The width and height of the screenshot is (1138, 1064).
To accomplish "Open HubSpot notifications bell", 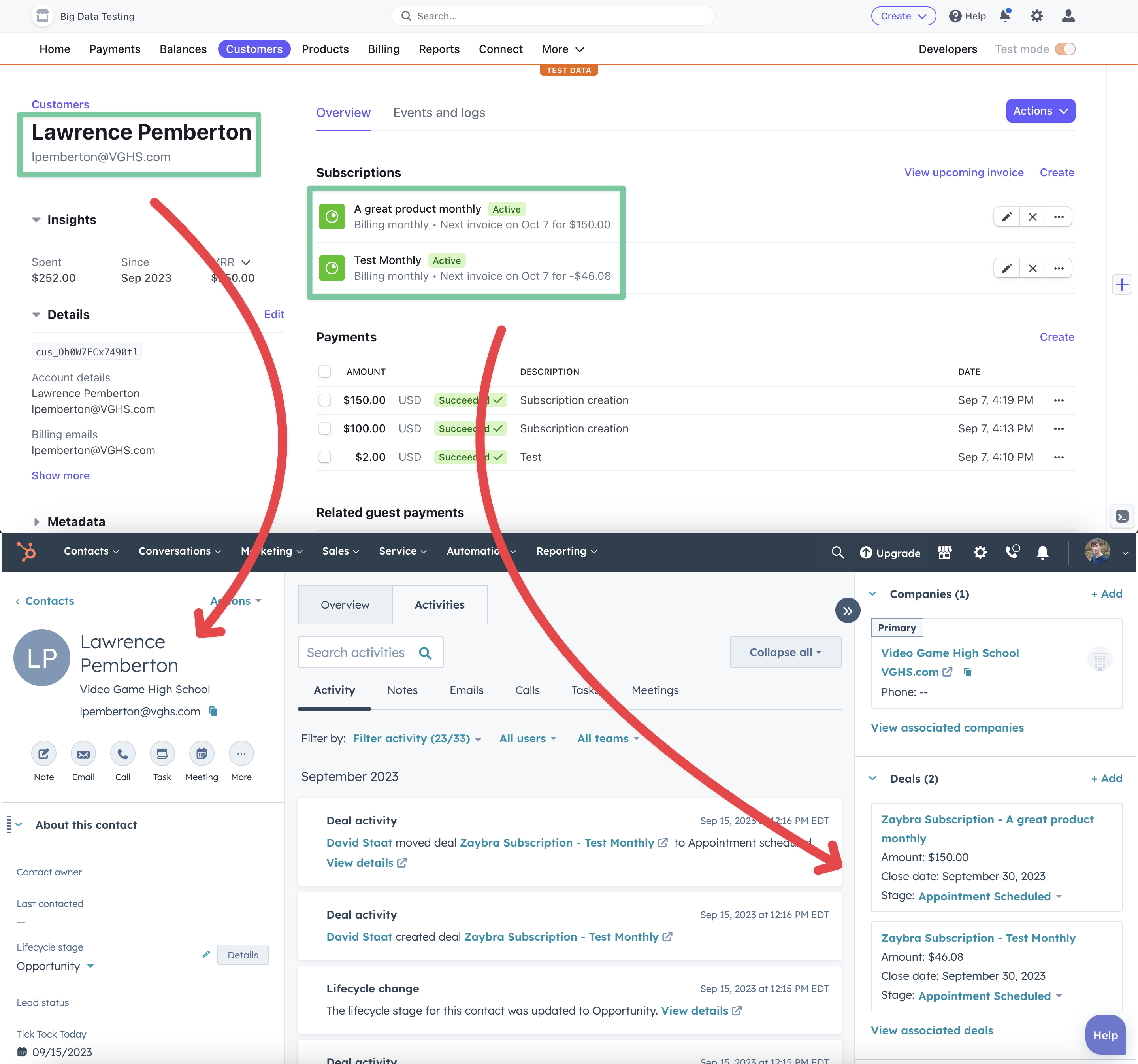I will (x=1042, y=552).
